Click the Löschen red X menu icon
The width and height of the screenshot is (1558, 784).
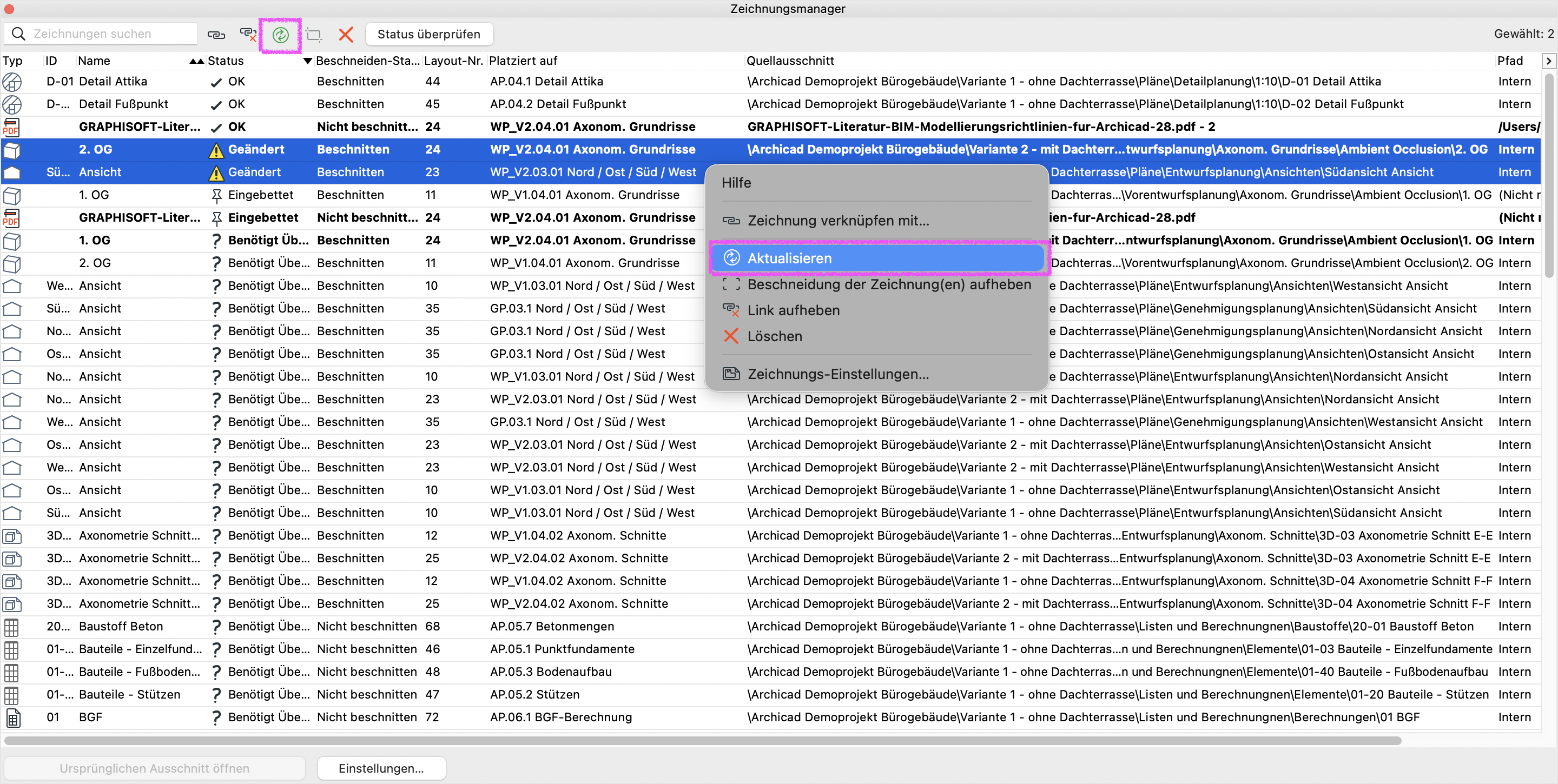point(731,335)
